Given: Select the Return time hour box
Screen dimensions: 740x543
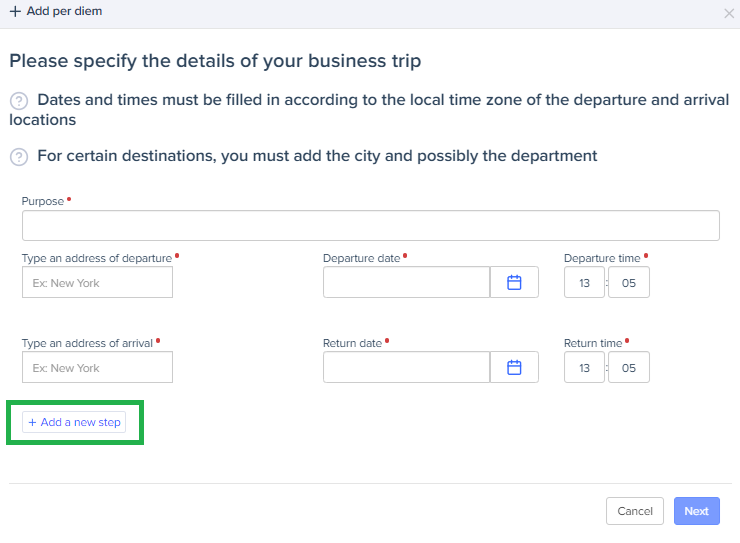Looking at the screenshot, I should [584, 368].
